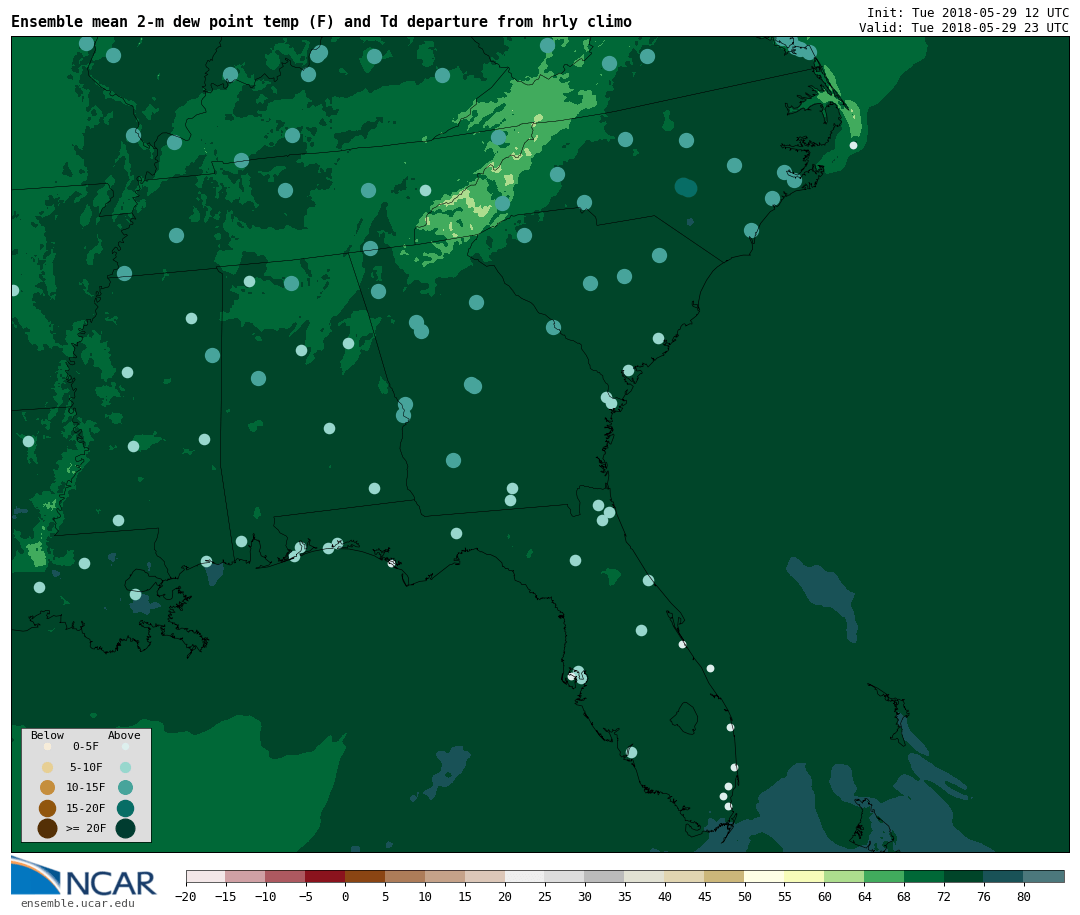Click the '>= 20F' legend label
The height and width of the screenshot is (915, 1080).
(86, 828)
